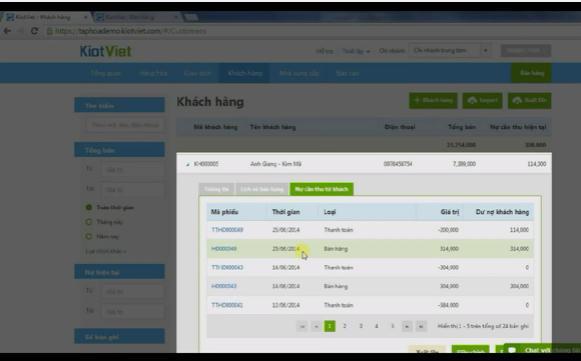Viewport: 581px width, 361px height.
Task: Click the Import cloud icon button
Action: (482, 100)
